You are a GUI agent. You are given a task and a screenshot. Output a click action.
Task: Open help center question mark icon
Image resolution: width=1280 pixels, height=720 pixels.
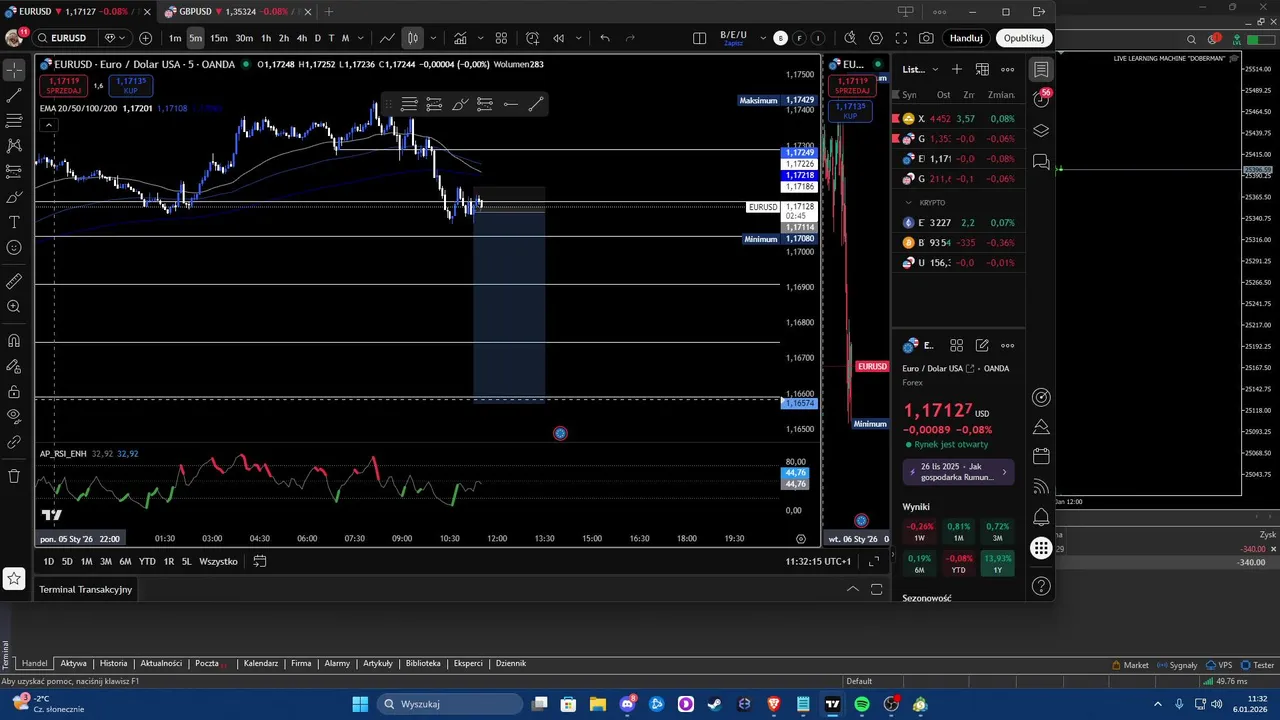tap(1041, 586)
